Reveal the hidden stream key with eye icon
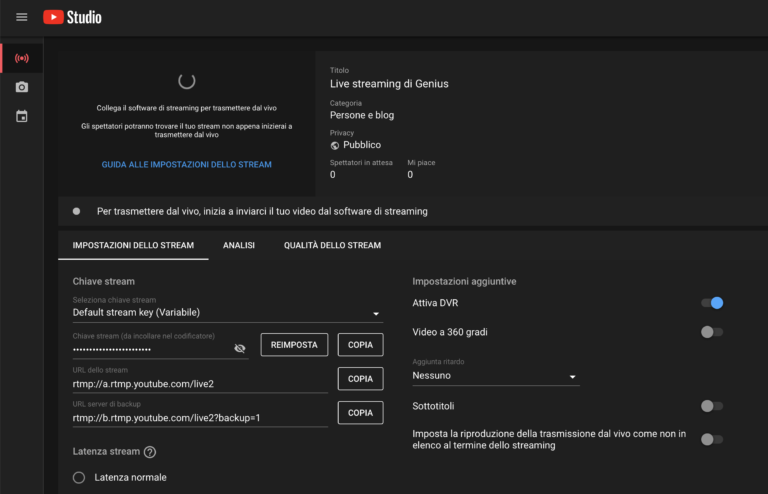This screenshot has width=768, height=494. pos(240,349)
